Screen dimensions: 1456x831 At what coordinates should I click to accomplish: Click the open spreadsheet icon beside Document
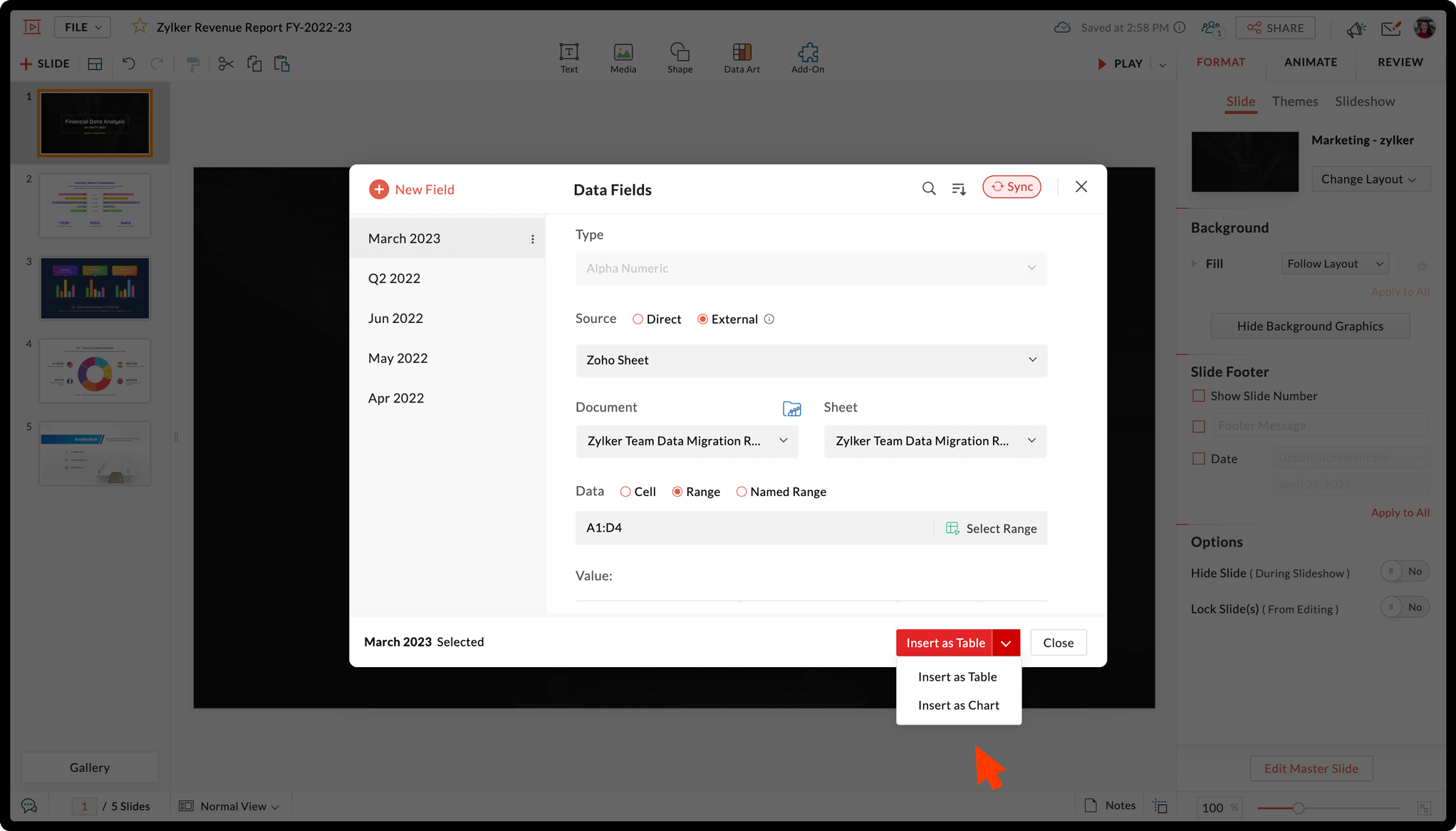point(791,408)
